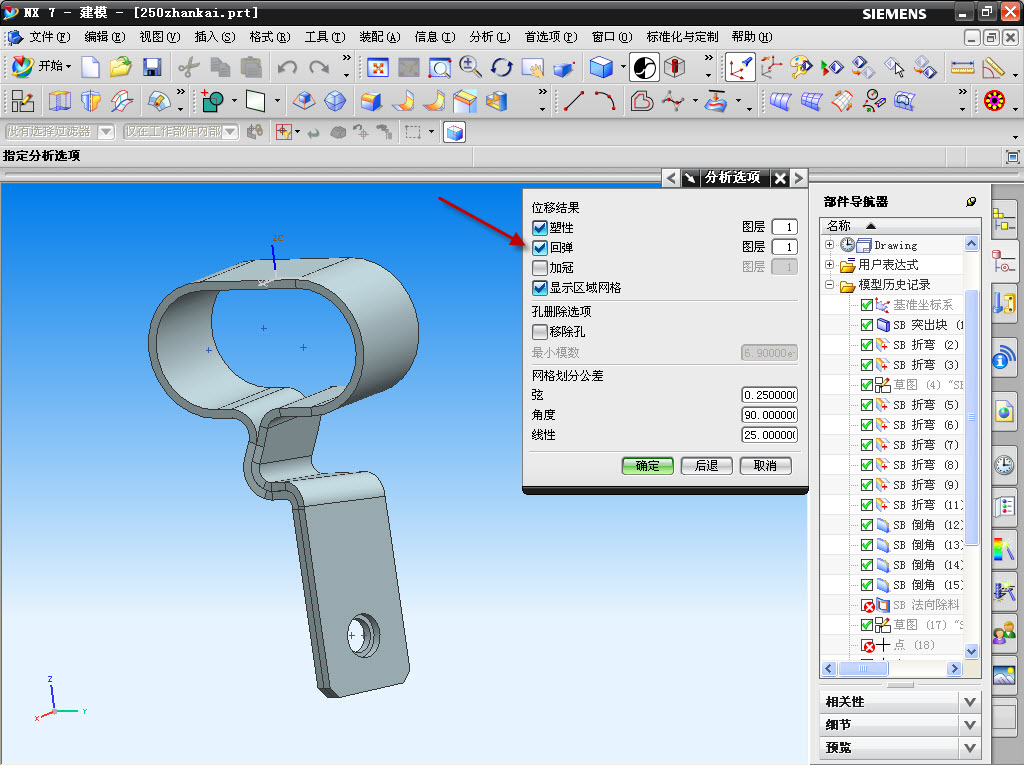Click the New file icon

pos(90,67)
